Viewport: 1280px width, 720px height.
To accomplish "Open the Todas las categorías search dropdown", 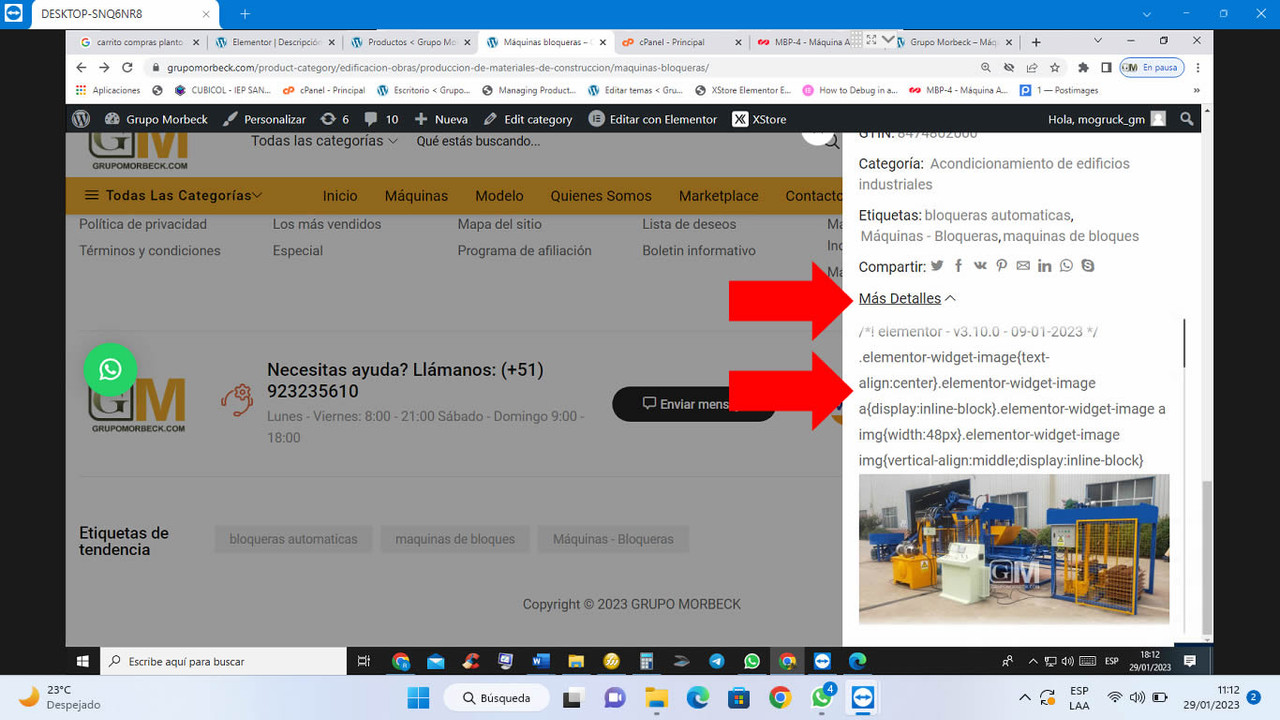I will point(324,141).
